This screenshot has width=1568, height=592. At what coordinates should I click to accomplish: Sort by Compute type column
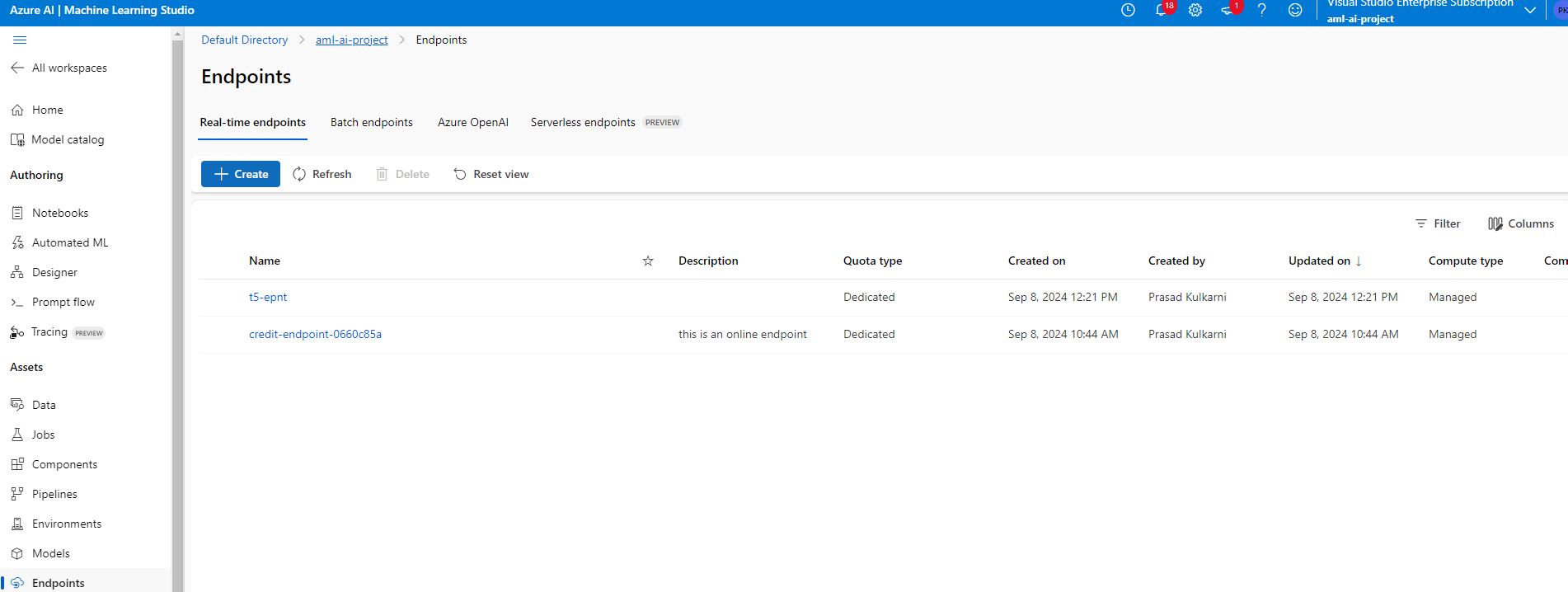pos(1466,261)
